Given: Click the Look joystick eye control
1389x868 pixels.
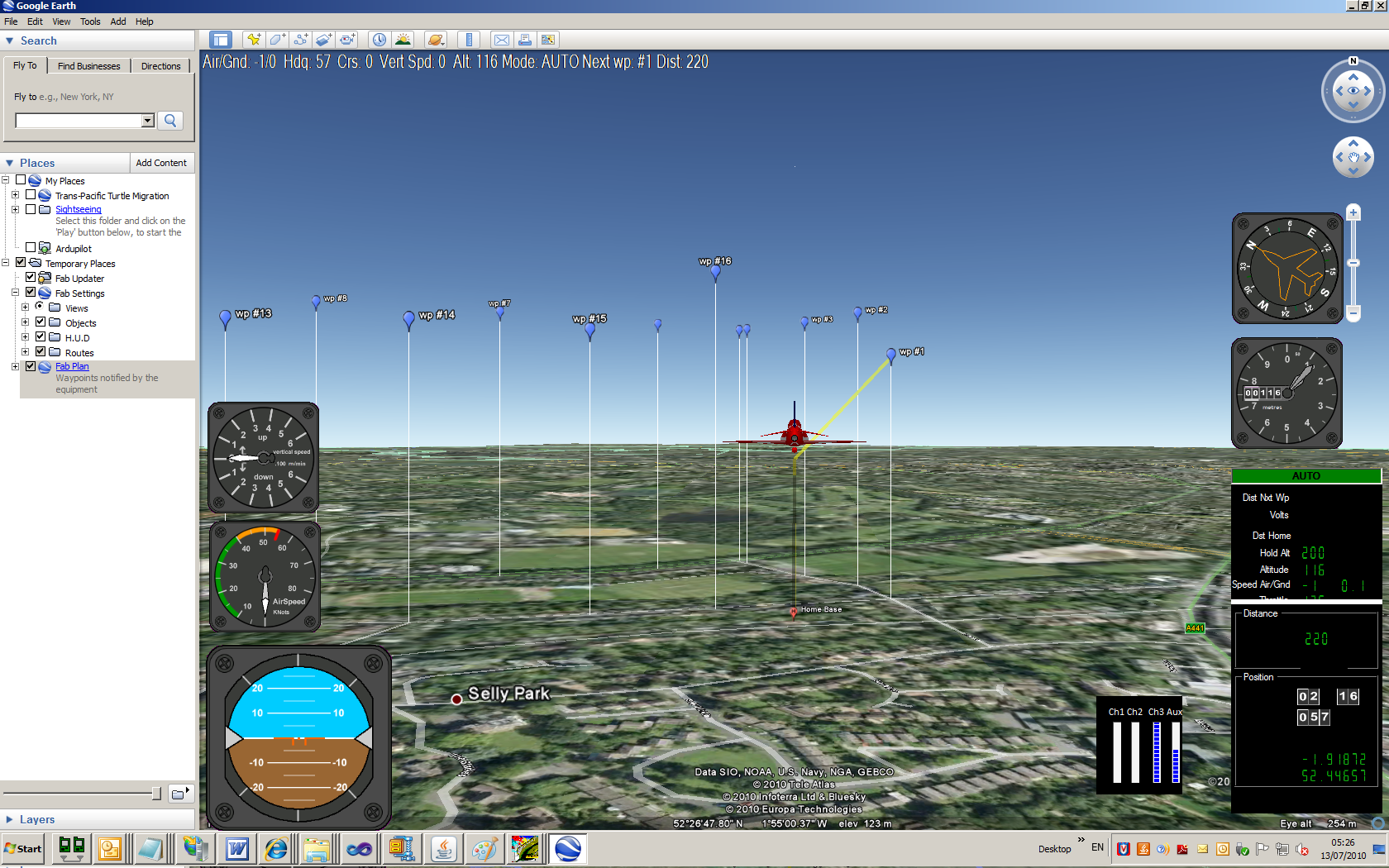Looking at the screenshot, I should point(1353,91).
